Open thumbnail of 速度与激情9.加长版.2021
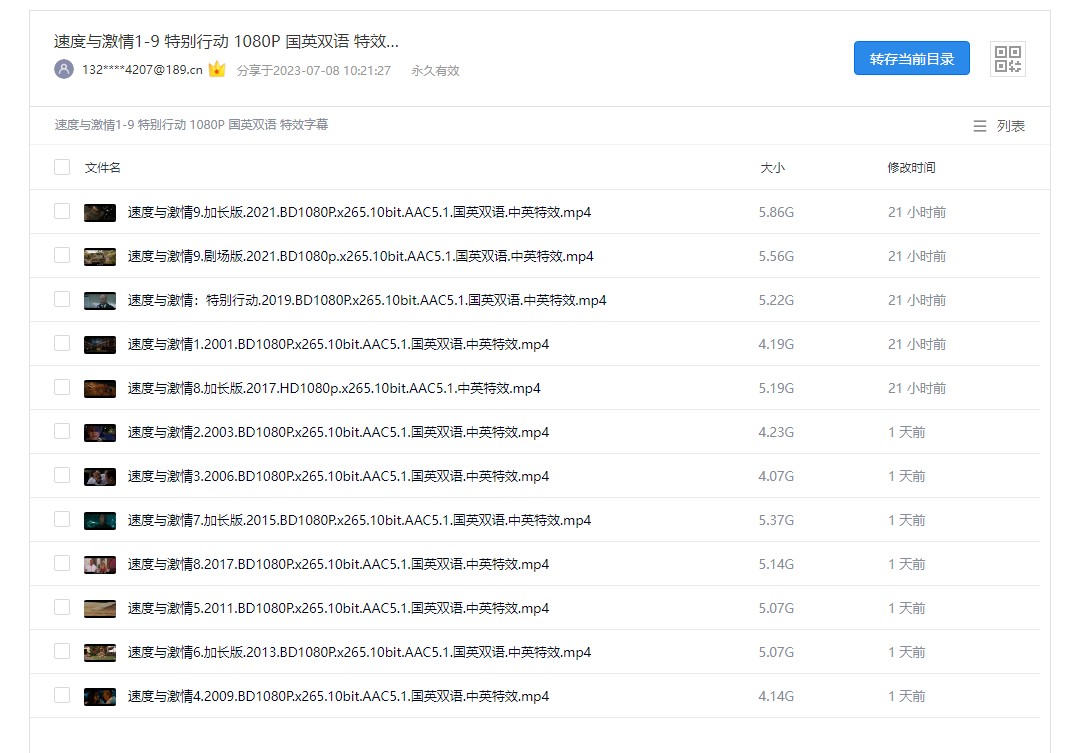This screenshot has width=1080, height=753. (100, 212)
